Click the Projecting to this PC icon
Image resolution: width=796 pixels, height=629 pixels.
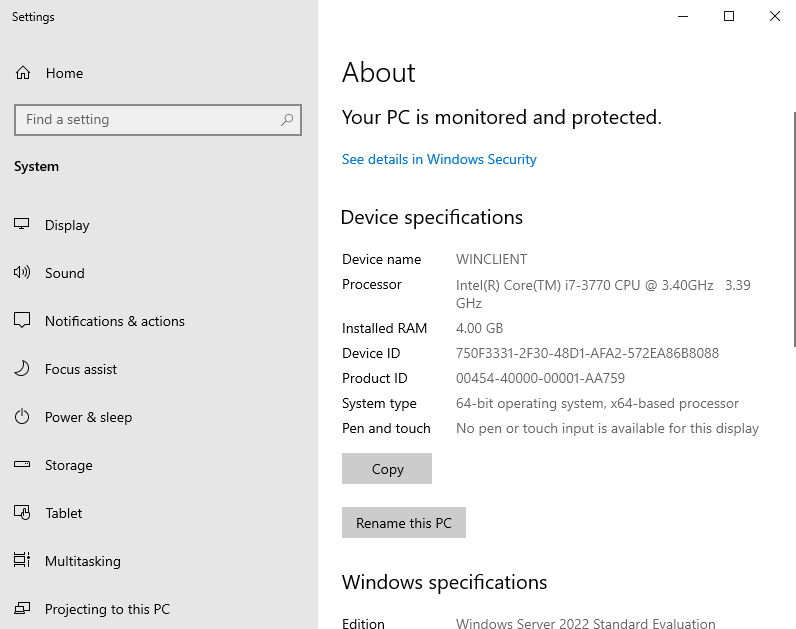22,608
